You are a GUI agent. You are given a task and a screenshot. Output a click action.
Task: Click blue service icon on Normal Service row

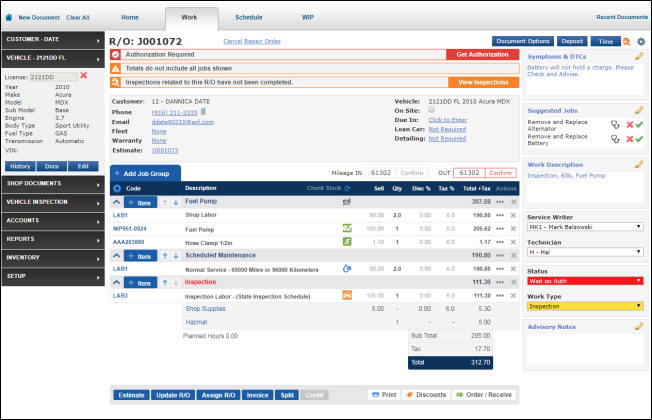tap(347, 269)
